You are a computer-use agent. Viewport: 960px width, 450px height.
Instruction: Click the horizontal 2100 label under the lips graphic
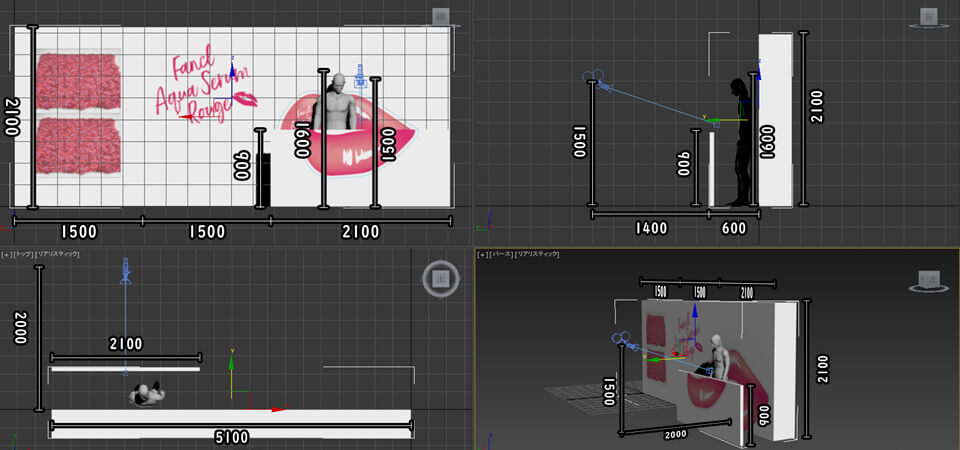(361, 232)
